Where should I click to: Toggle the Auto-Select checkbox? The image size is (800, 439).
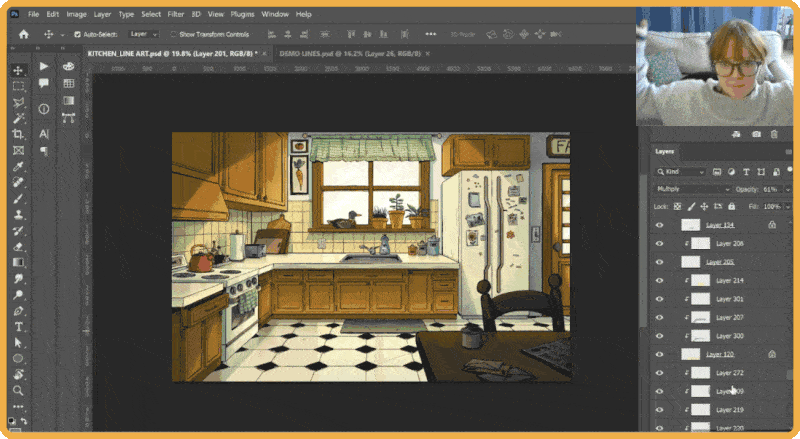coord(78,34)
